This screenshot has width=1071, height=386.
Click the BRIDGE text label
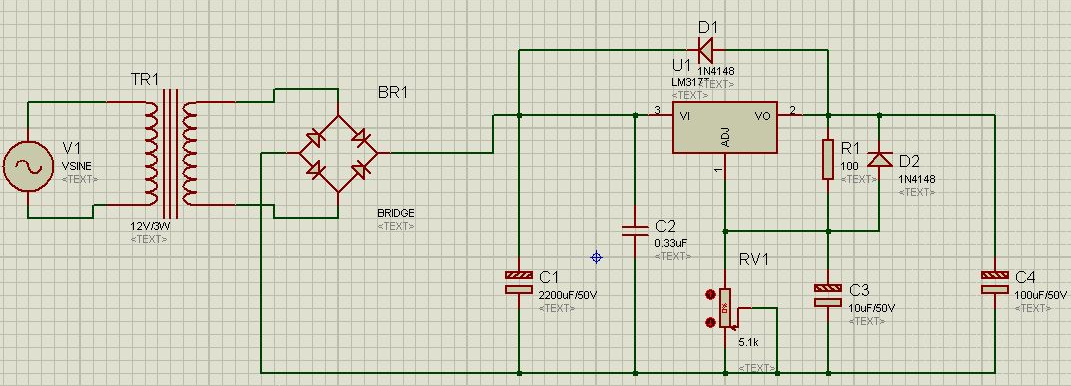tap(395, 213)
